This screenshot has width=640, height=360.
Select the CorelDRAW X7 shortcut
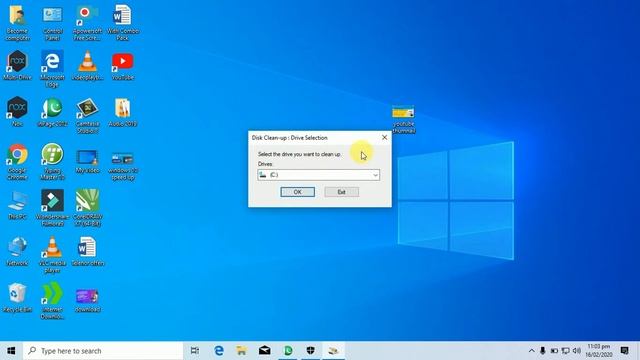87,208
